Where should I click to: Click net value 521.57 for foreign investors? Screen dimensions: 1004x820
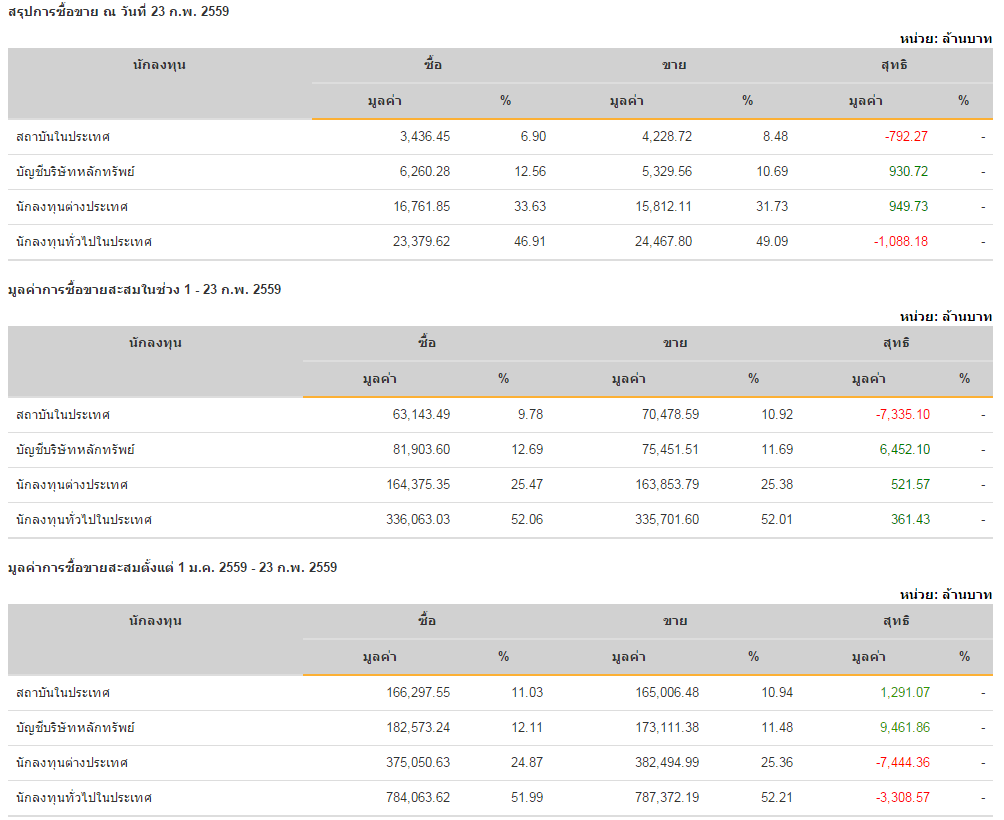tap(911, 485)
